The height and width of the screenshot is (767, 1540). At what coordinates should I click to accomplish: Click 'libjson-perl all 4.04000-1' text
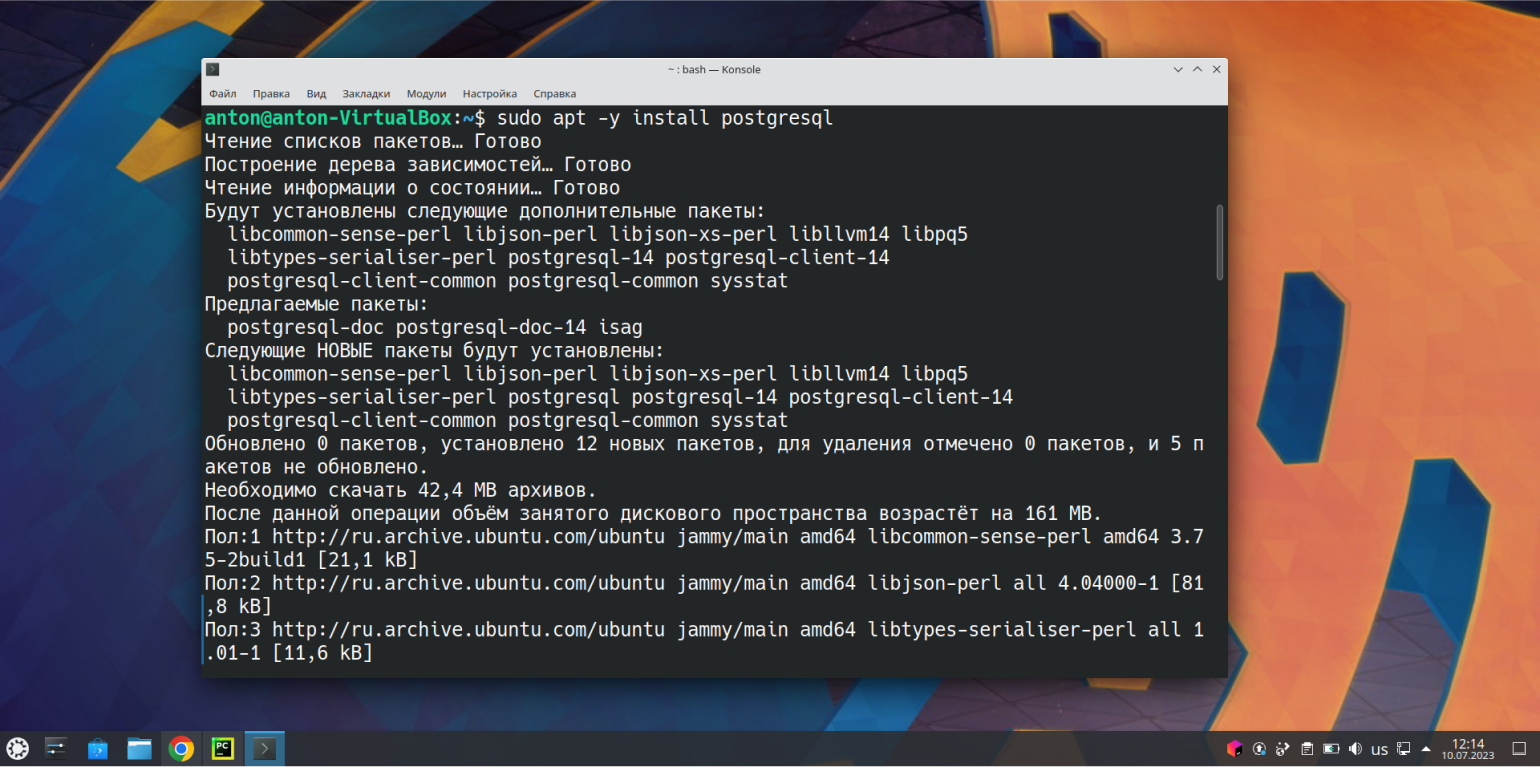coord(1013,583)
